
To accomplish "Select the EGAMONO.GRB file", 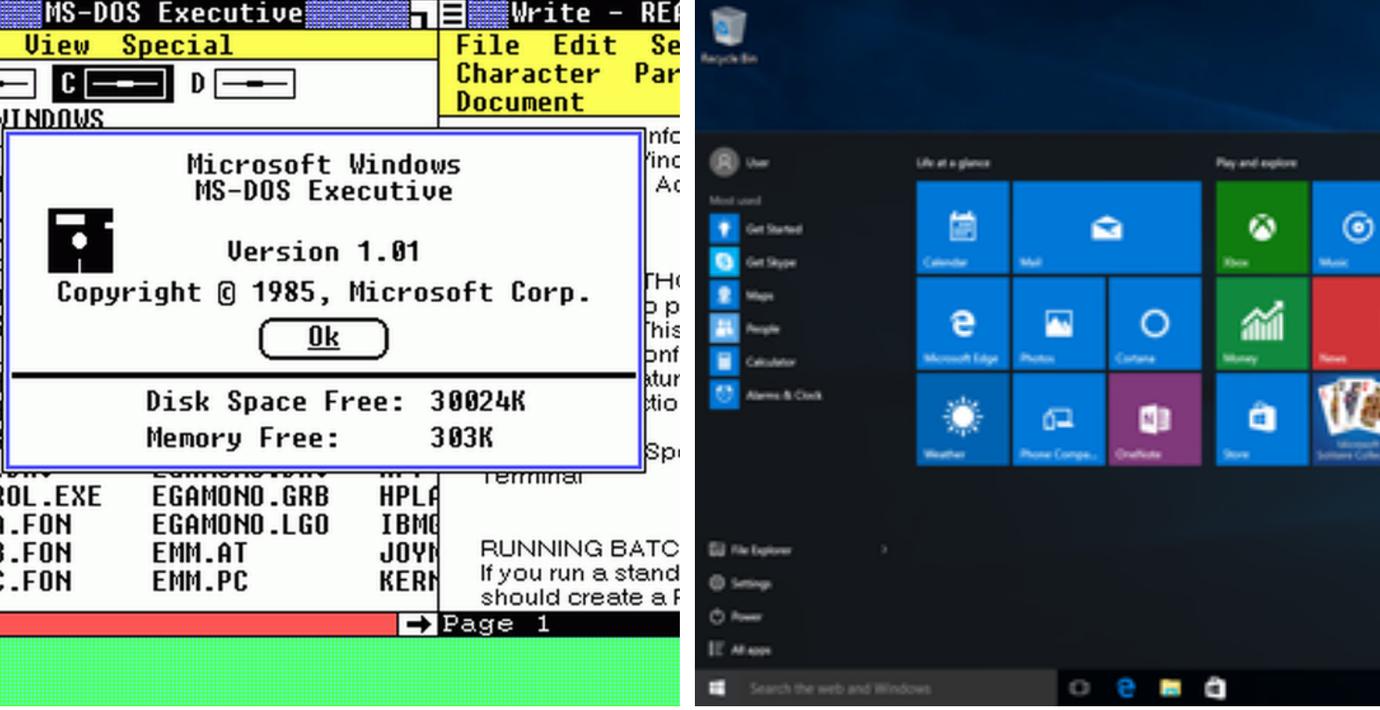I will coord(240,497).
